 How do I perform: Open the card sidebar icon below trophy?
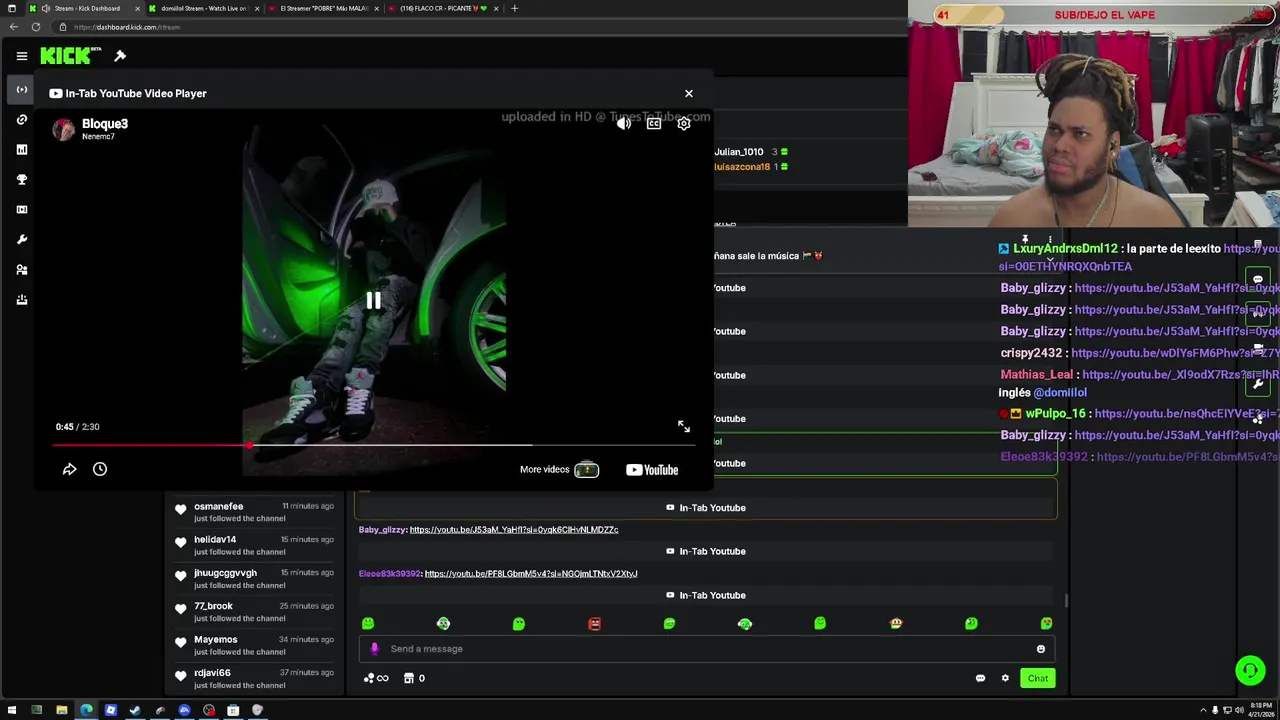click(21, 210)
